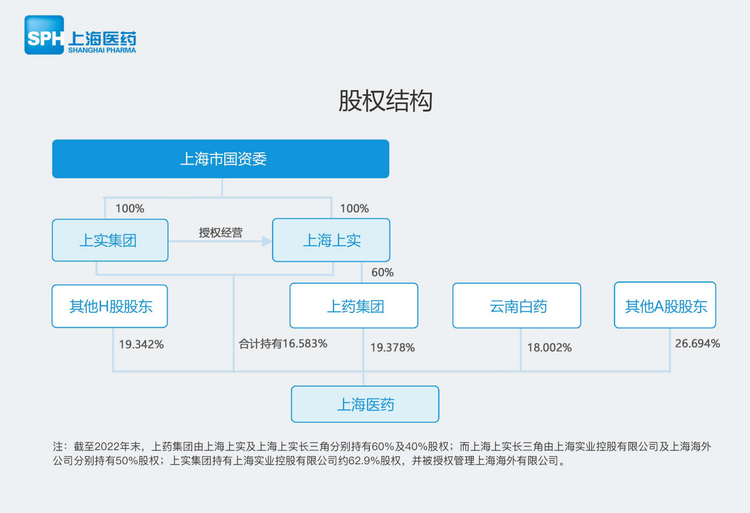Click the 18.002% percentage label

pyautogui.click(x=549, y=348)
